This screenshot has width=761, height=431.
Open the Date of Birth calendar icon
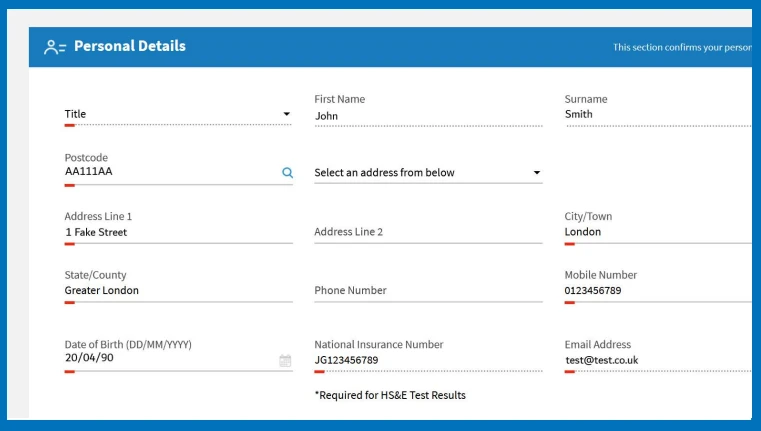pos(285,360)
